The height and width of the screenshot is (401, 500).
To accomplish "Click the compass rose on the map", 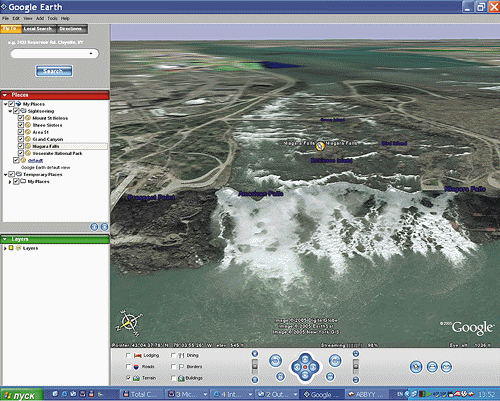I will pyautogui.click(x=129, y=323).
